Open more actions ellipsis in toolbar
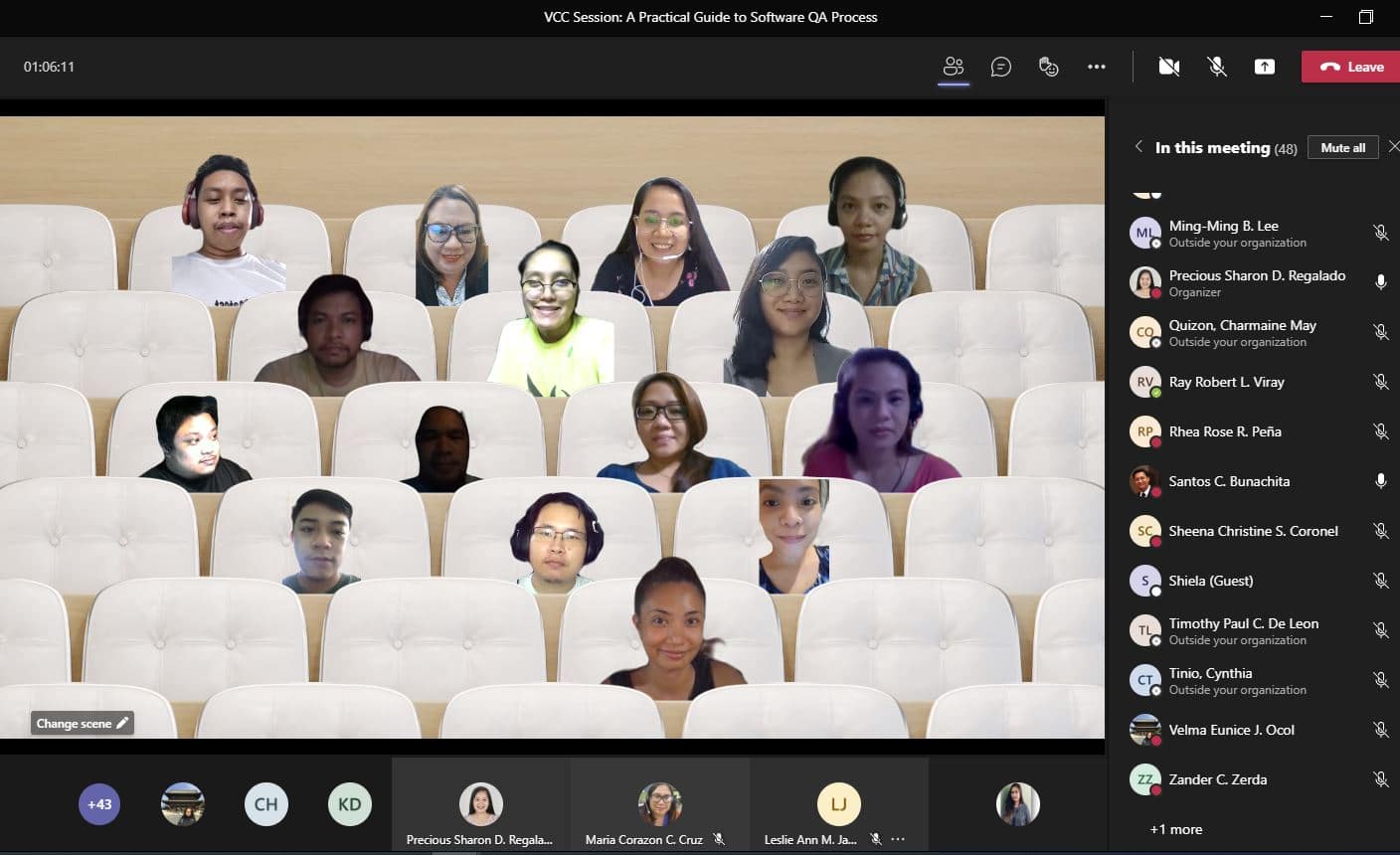This screenshot has height=855, width=1400. [x=1097, y=67]
